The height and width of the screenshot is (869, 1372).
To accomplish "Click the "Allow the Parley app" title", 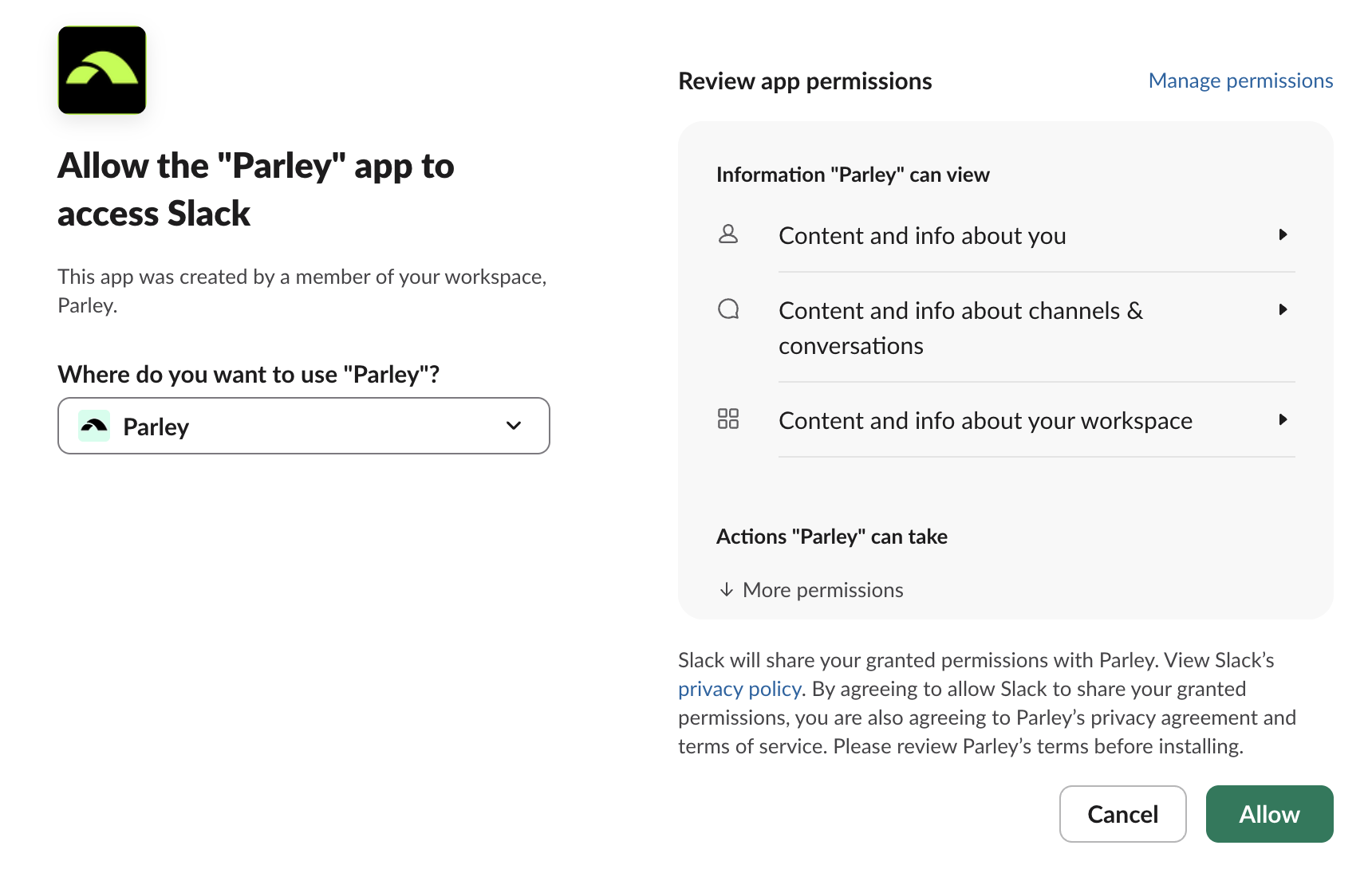I will click(256, 190).
